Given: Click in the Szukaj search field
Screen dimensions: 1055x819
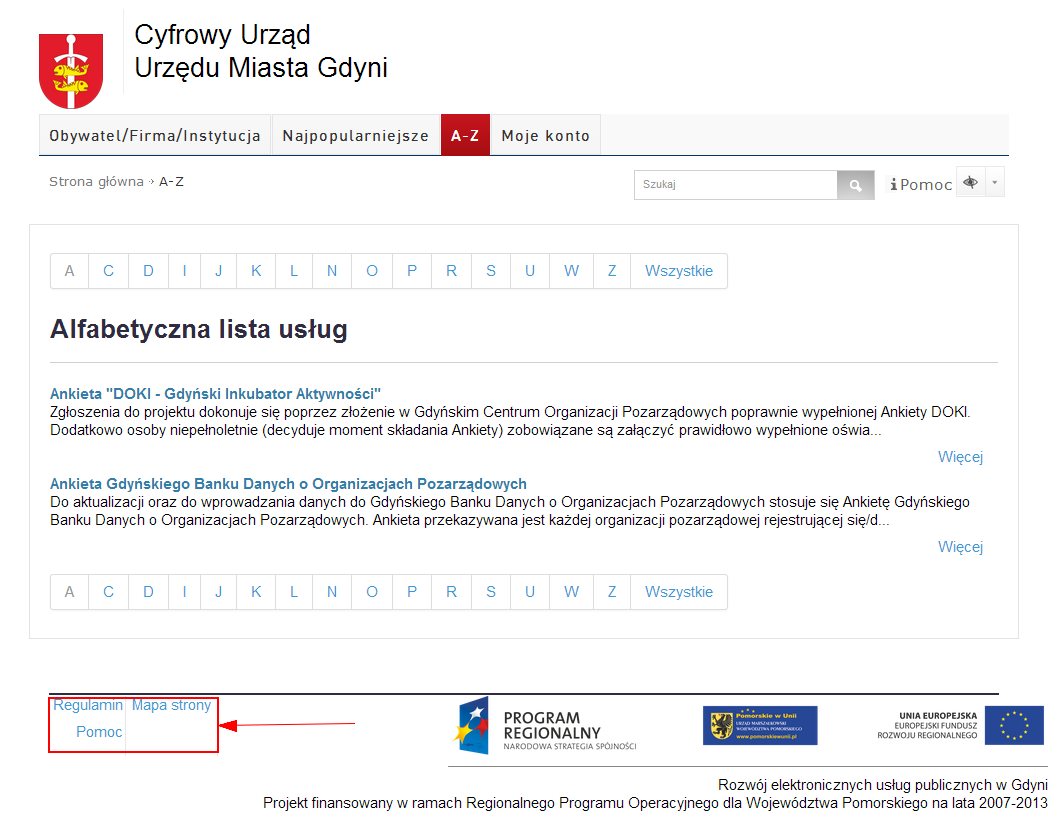Looking at the screenshot, I should [735, 185].
